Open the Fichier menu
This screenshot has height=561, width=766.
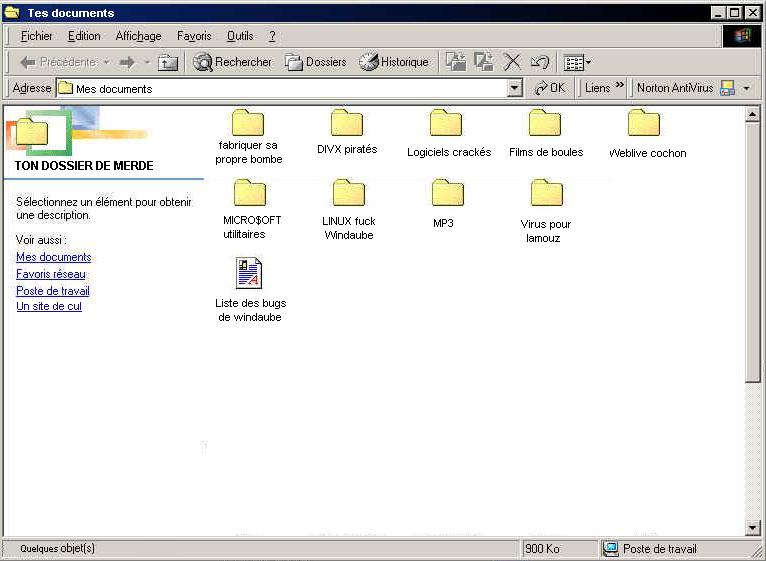click(37, 36)
